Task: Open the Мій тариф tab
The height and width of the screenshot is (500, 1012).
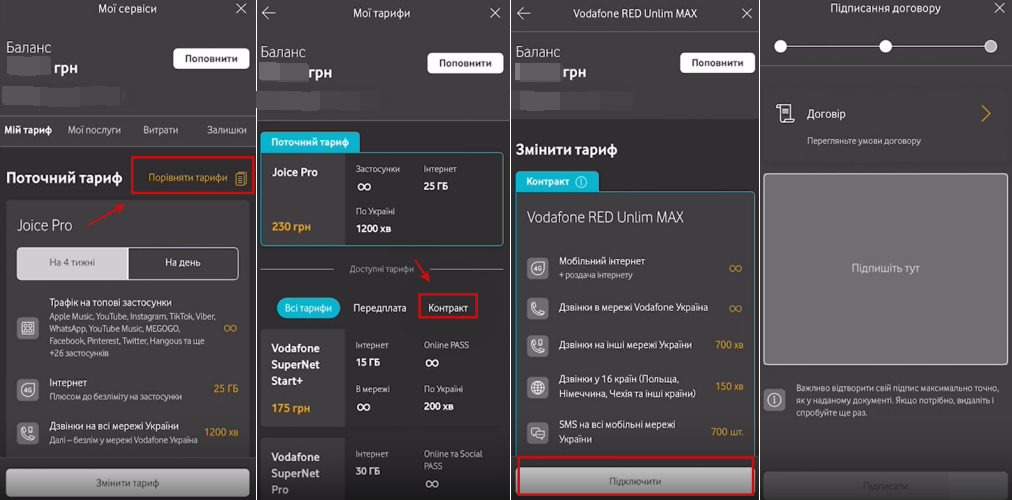Action: (28, 130)
